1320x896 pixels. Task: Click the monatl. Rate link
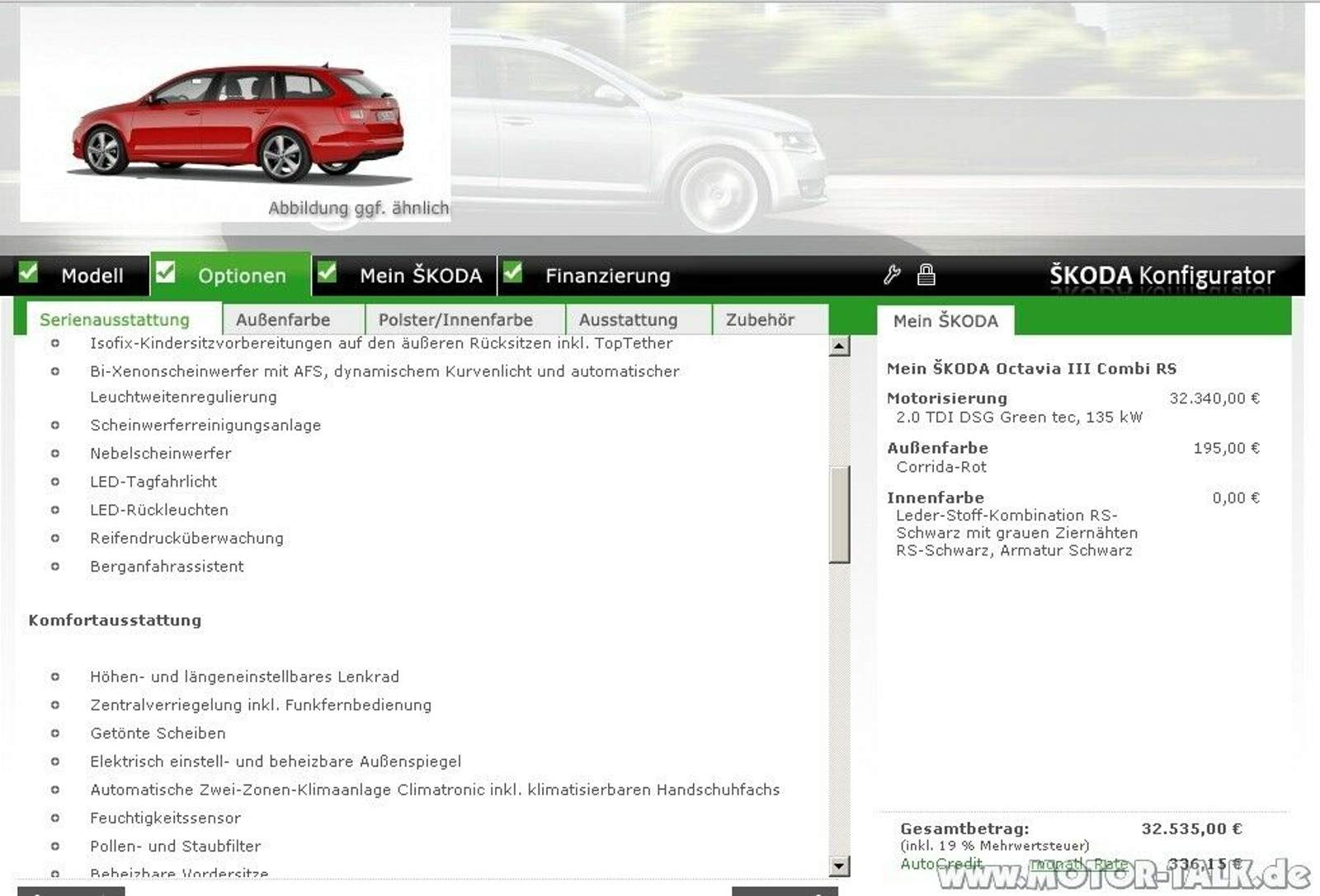1078,864
